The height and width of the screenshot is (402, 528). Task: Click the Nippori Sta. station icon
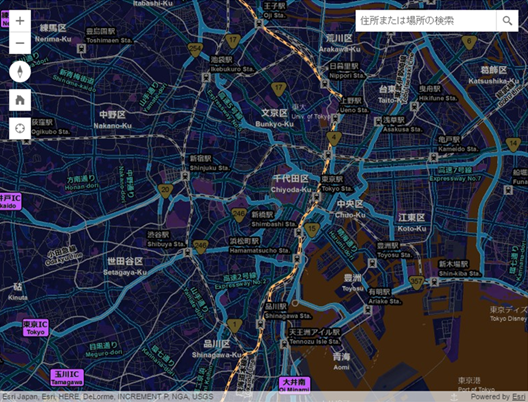pyautogui.click(x=325, y=83)
